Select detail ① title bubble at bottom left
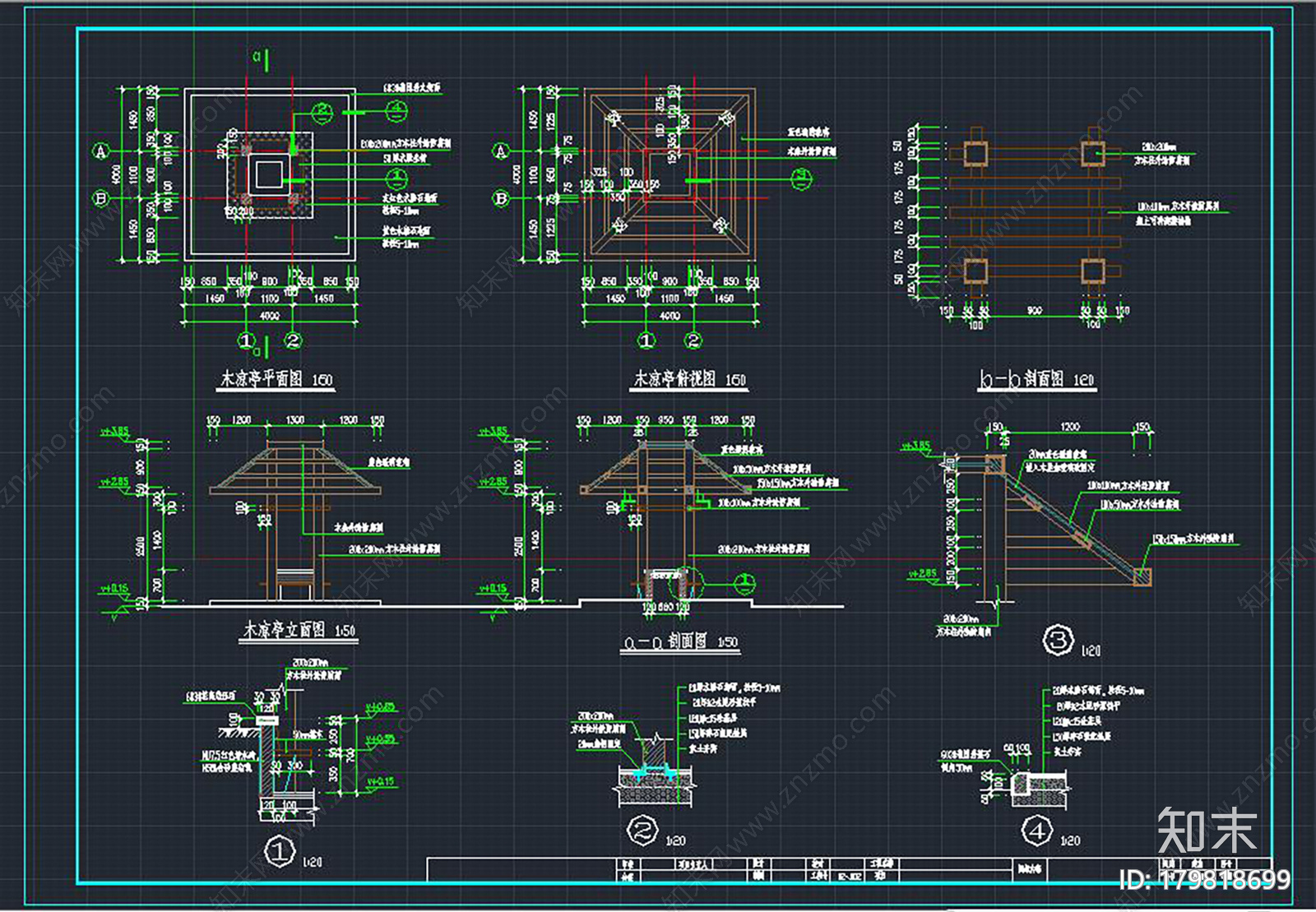Image resolution: width=1316 pixels, height=912 pixels. 280,851
